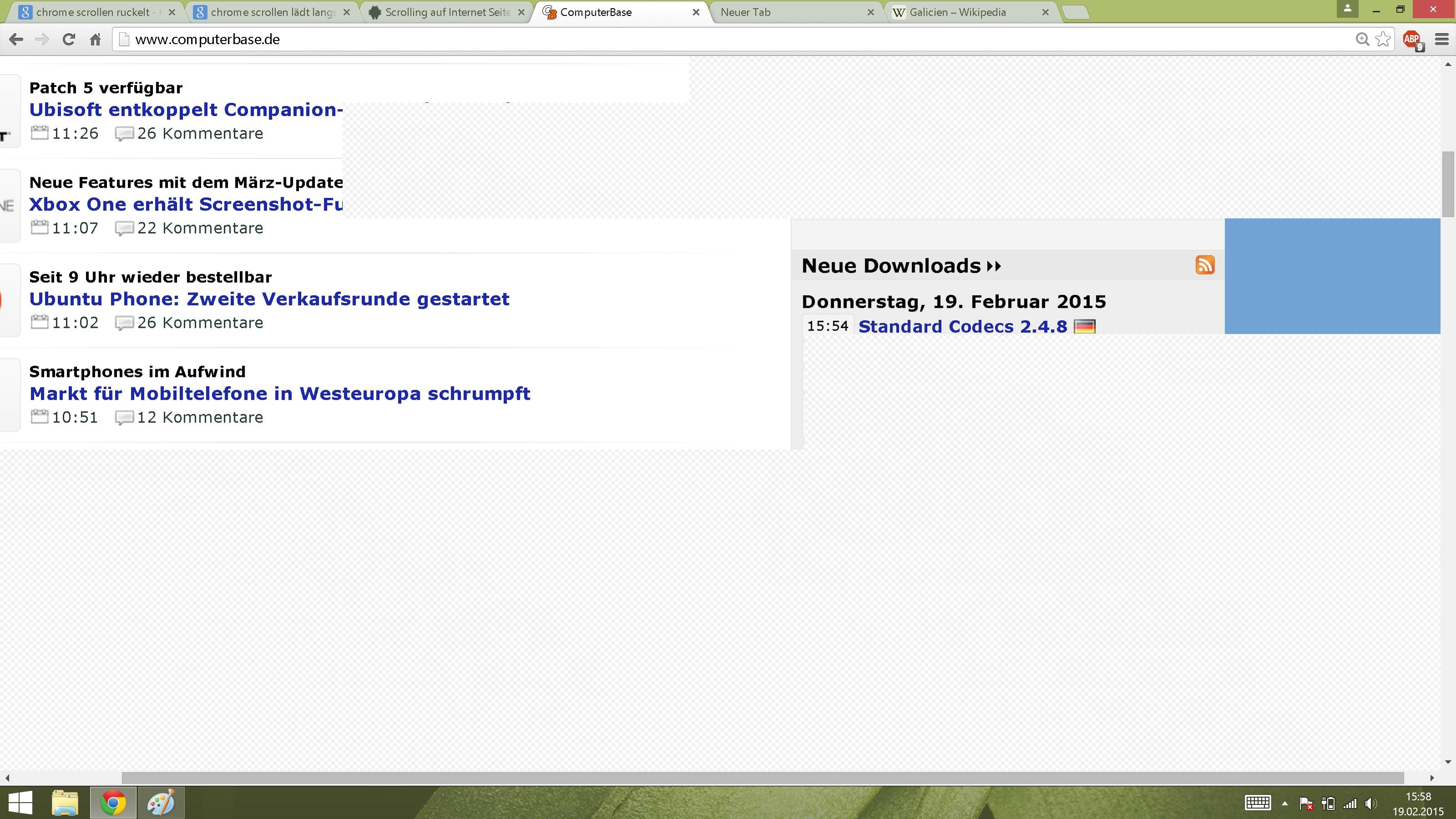1456x819 pixels.
Task: Show hidden system tray icons
Action: pyautogui.click(x=1284, y=803)
